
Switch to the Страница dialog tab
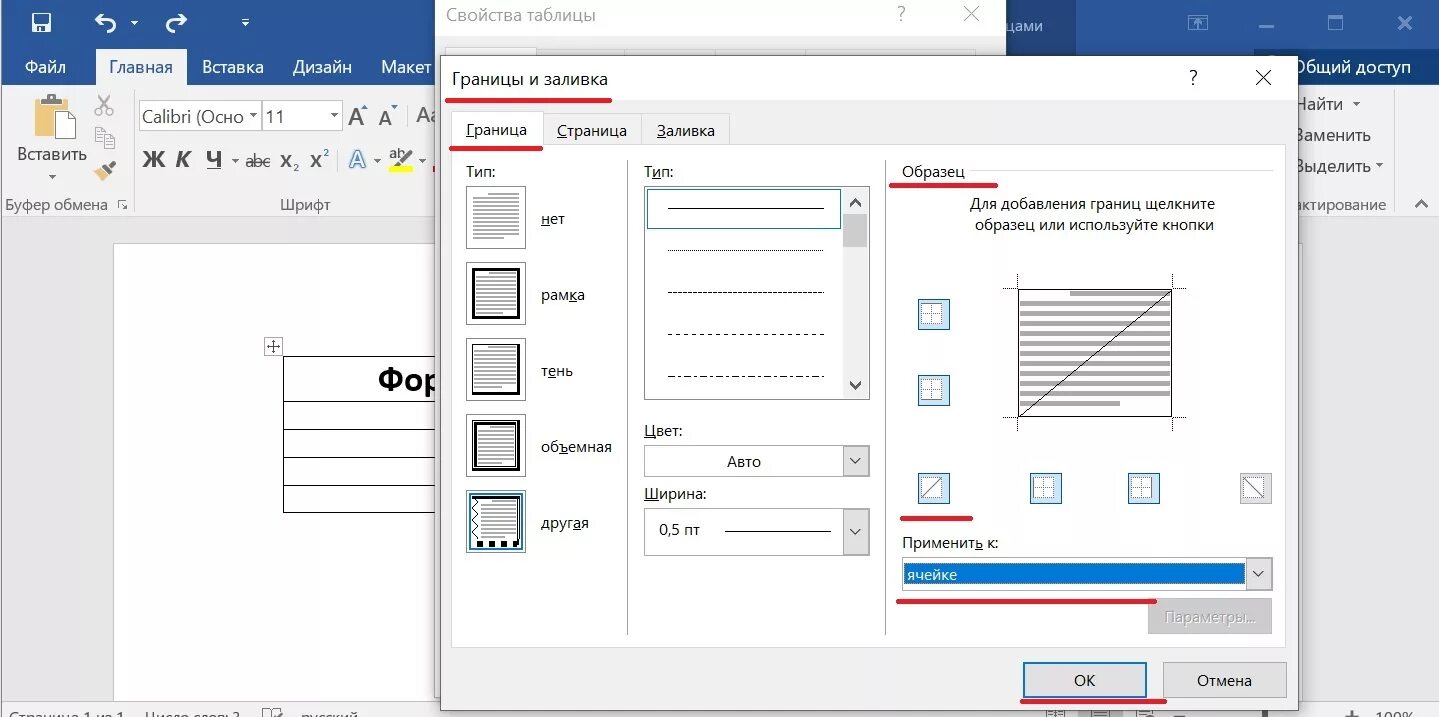click(592, 130)
